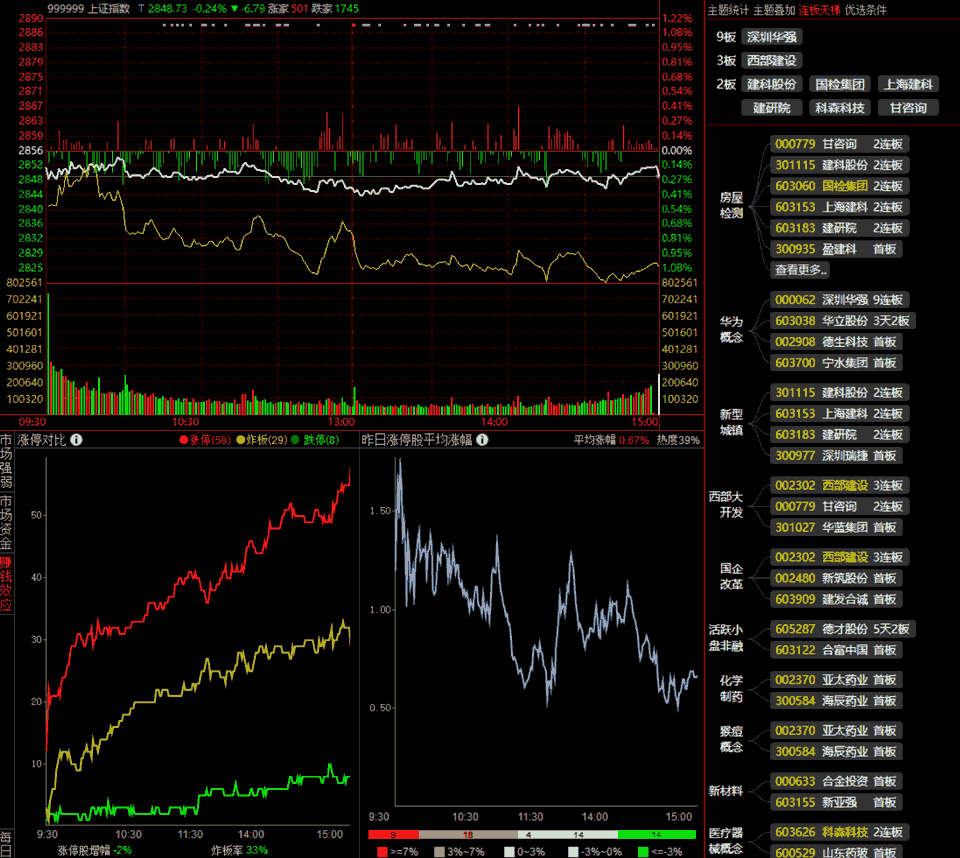Click the red >=7% legend swatch
This screenshot has height=858, width=960.
(x=383, y=852)
